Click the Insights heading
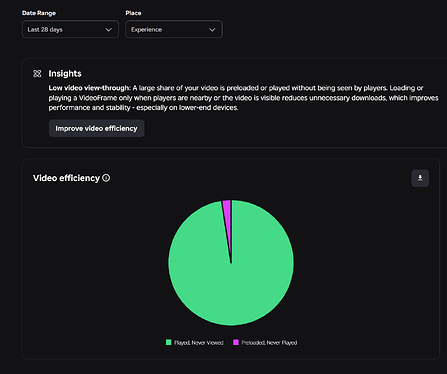This screenshot has height=374, width=447. click(65, 74)
